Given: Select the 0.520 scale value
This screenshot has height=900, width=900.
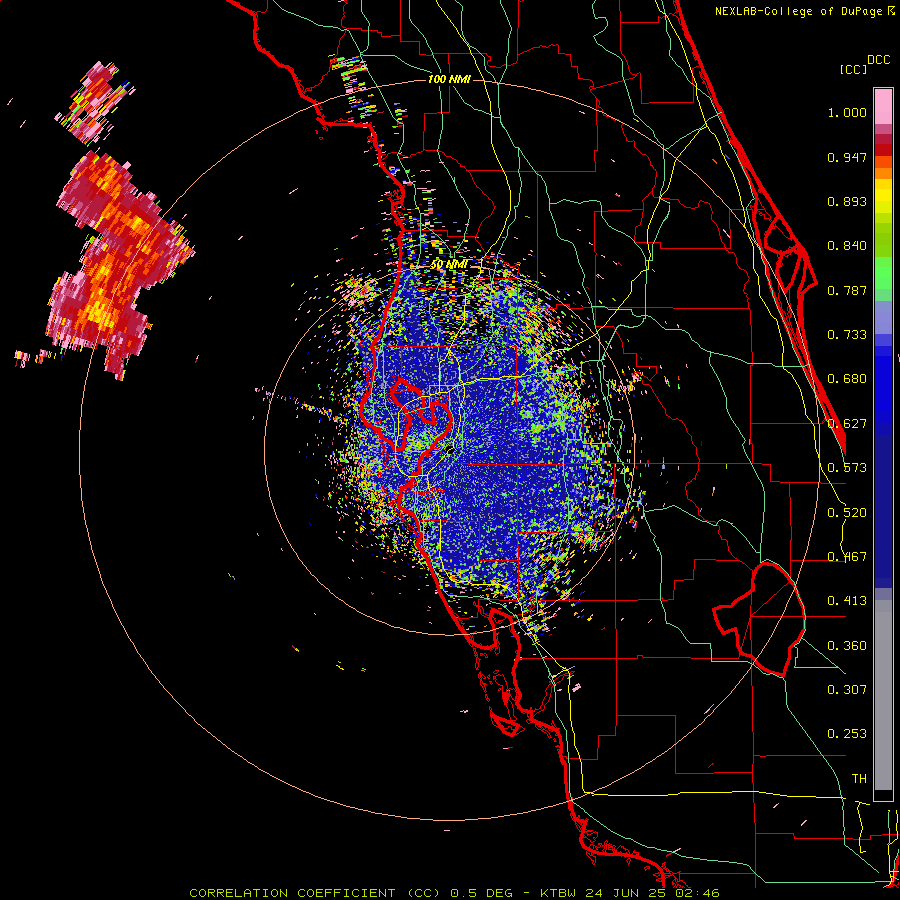Looking at the screenshot, I should coord(847,513).
